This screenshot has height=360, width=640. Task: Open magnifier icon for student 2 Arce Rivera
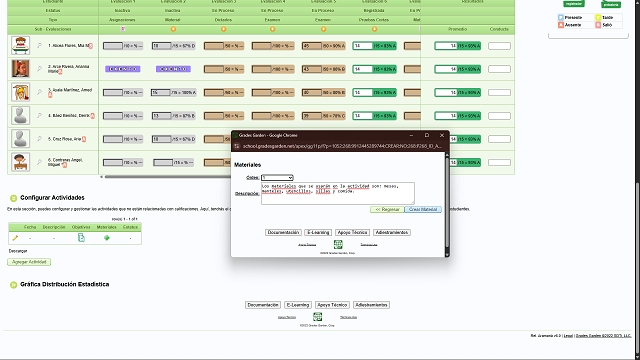[40, 69]
